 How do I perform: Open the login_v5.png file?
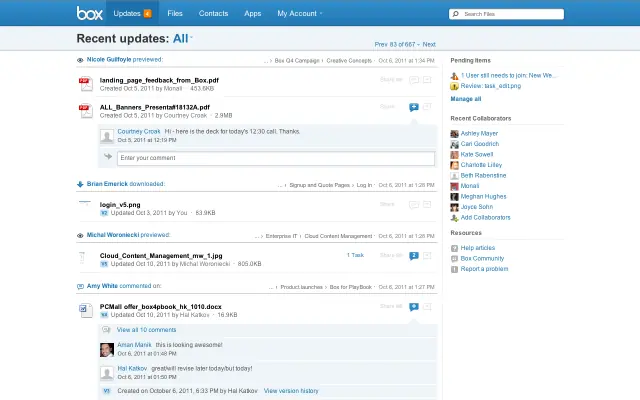click(x=120, y=204)
